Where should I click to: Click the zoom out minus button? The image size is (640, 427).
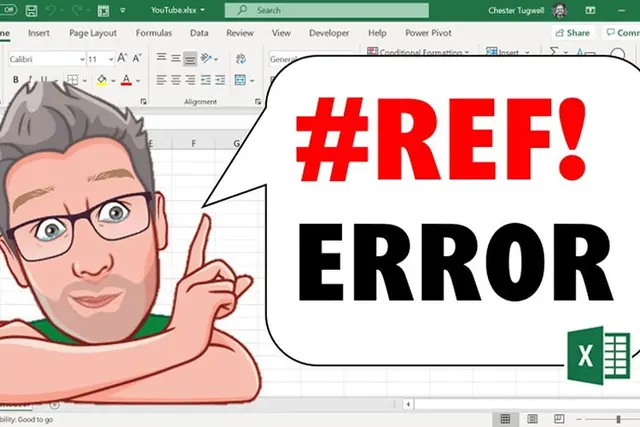579,419
